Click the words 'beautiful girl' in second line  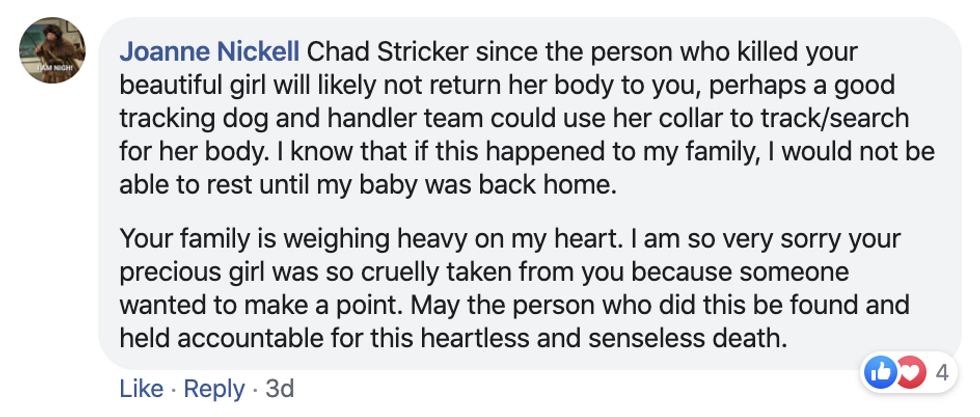[195, 86]
